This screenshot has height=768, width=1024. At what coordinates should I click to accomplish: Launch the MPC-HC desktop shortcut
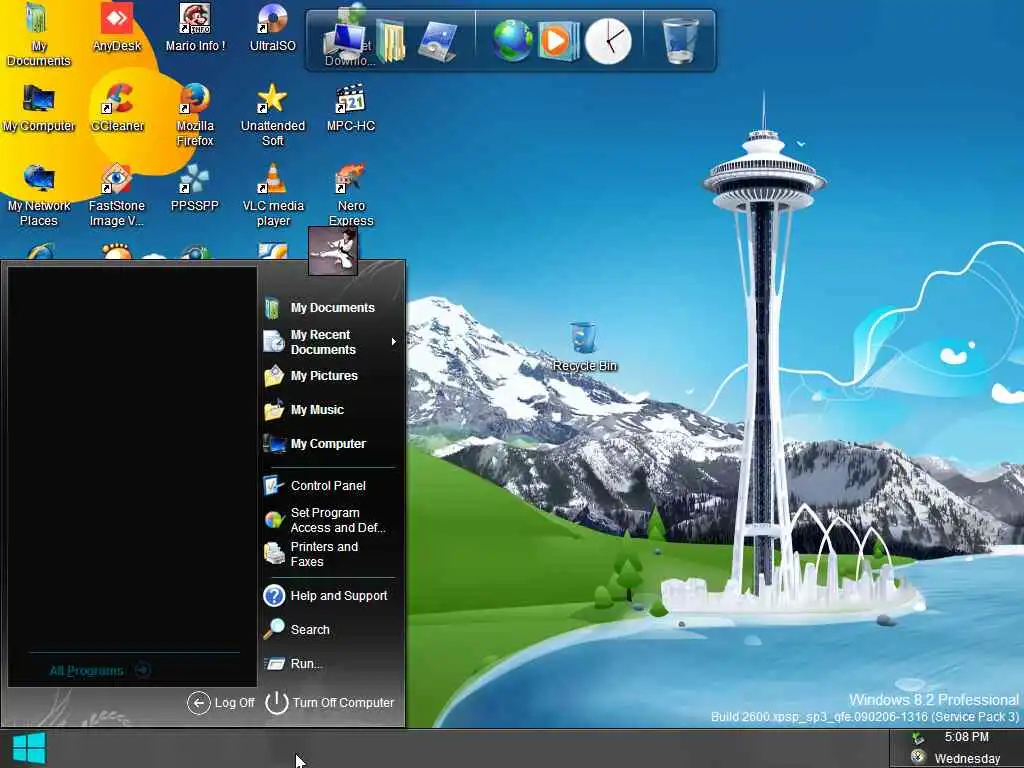pos(351,108)
